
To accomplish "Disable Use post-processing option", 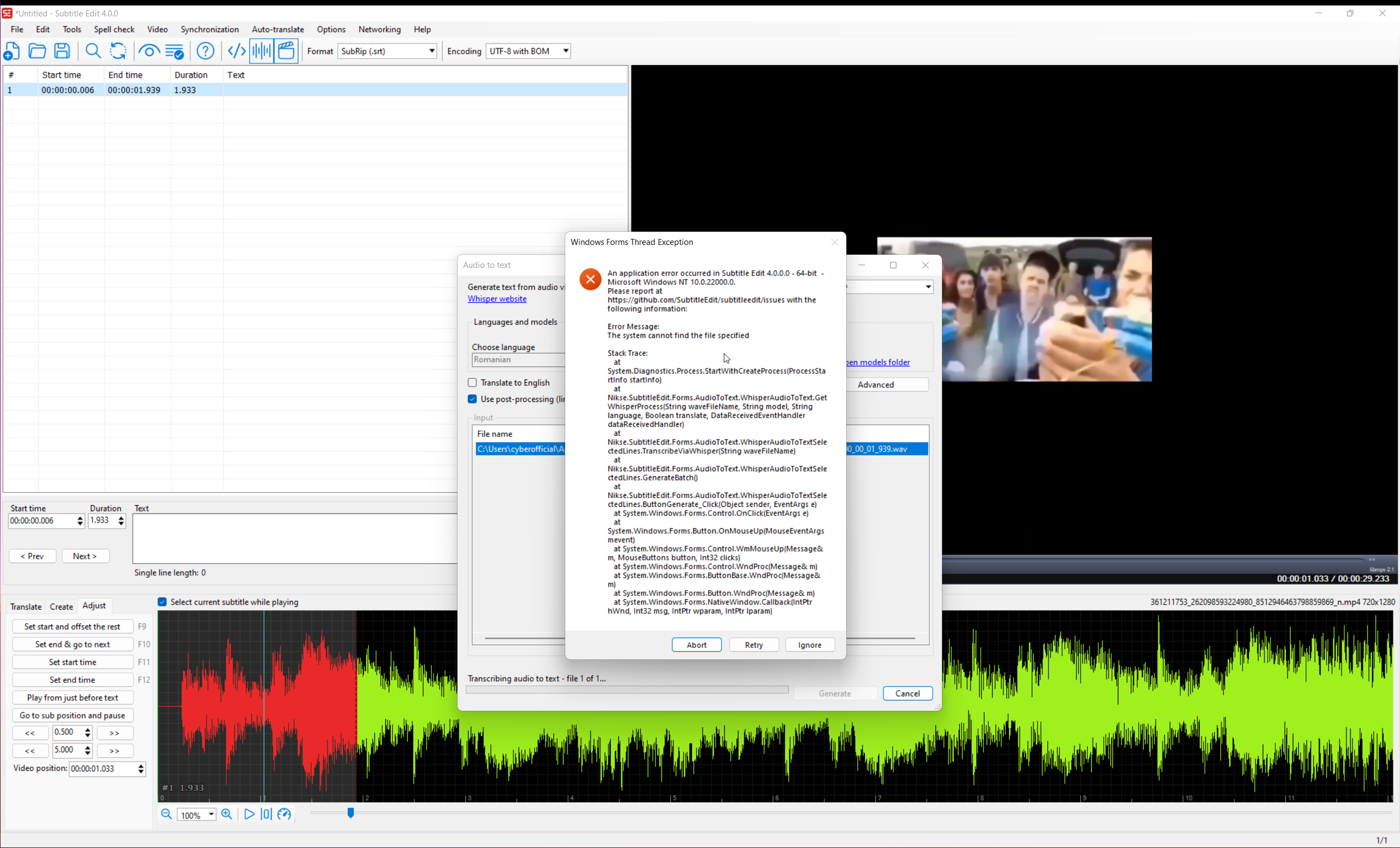I will coord(472,399).
